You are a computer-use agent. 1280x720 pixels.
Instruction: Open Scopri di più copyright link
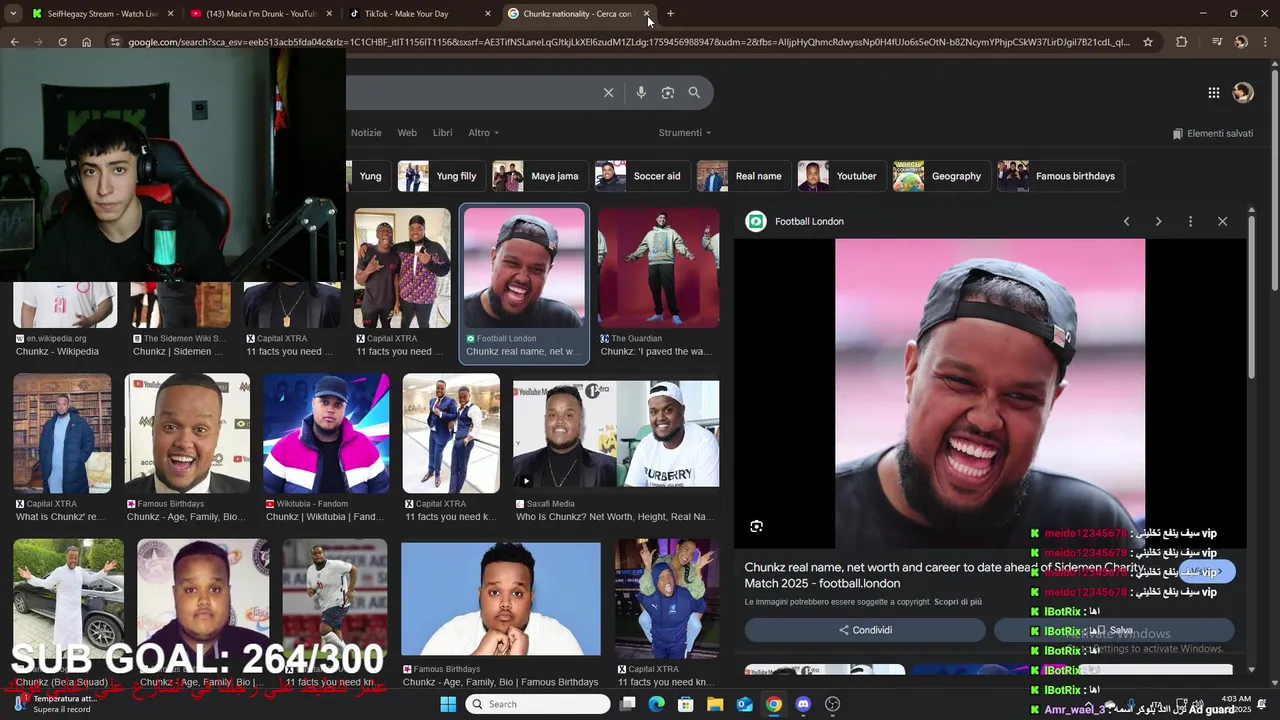pos(958,602)
